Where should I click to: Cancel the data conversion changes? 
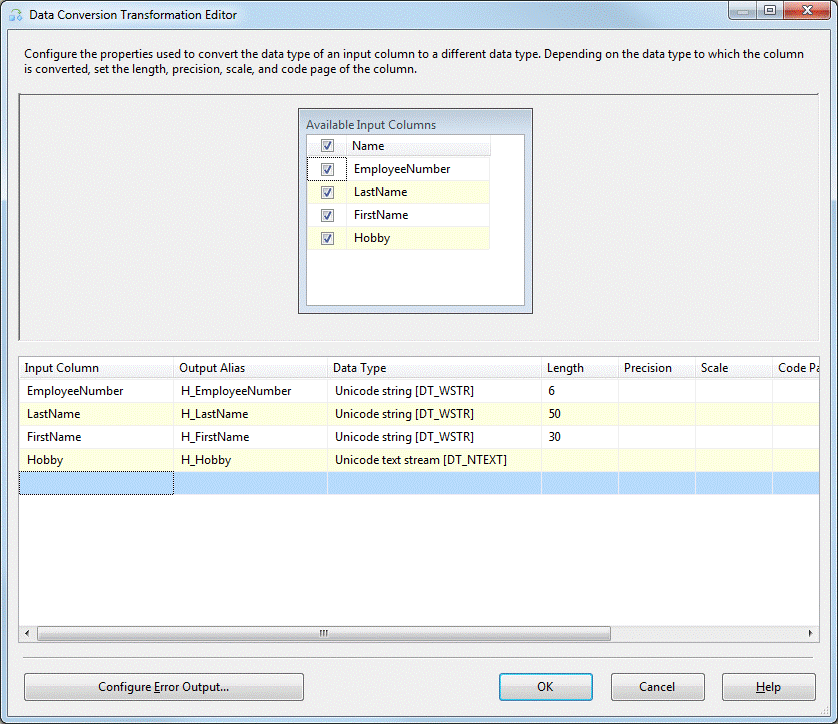657,687
